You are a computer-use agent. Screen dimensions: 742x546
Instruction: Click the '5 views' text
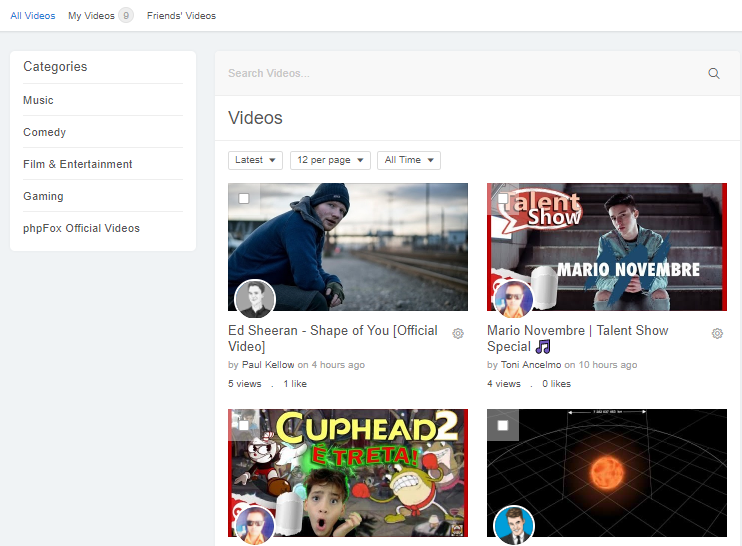[x=245, y=384]
